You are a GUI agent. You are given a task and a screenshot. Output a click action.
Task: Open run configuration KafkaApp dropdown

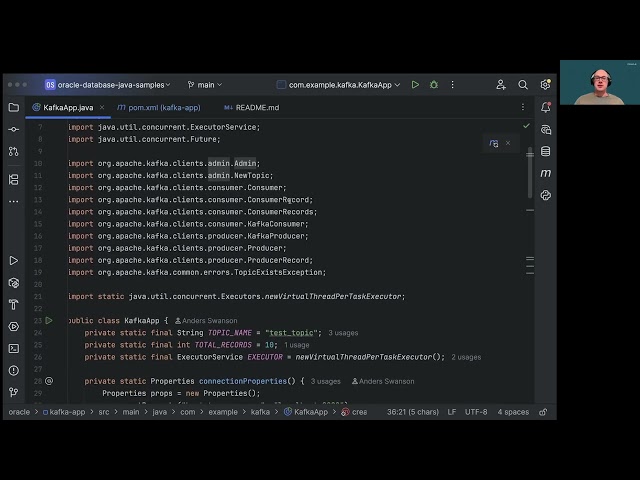[x=338, y=85]
